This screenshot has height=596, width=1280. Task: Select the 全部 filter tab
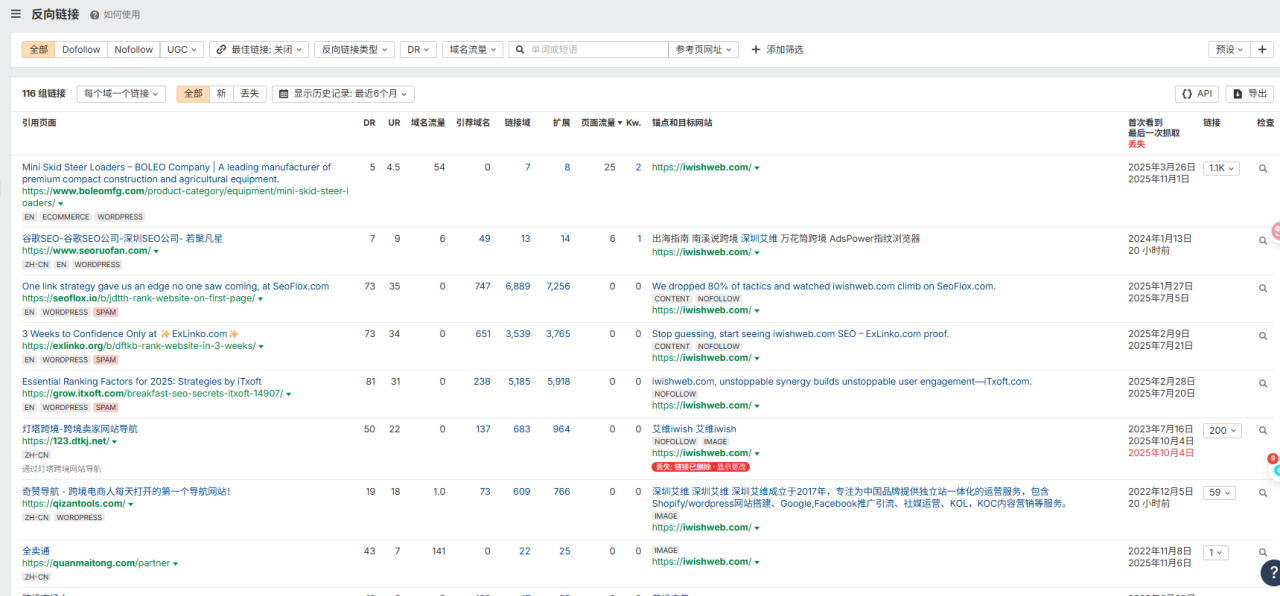pyautogui.click(x=192, y=93)
